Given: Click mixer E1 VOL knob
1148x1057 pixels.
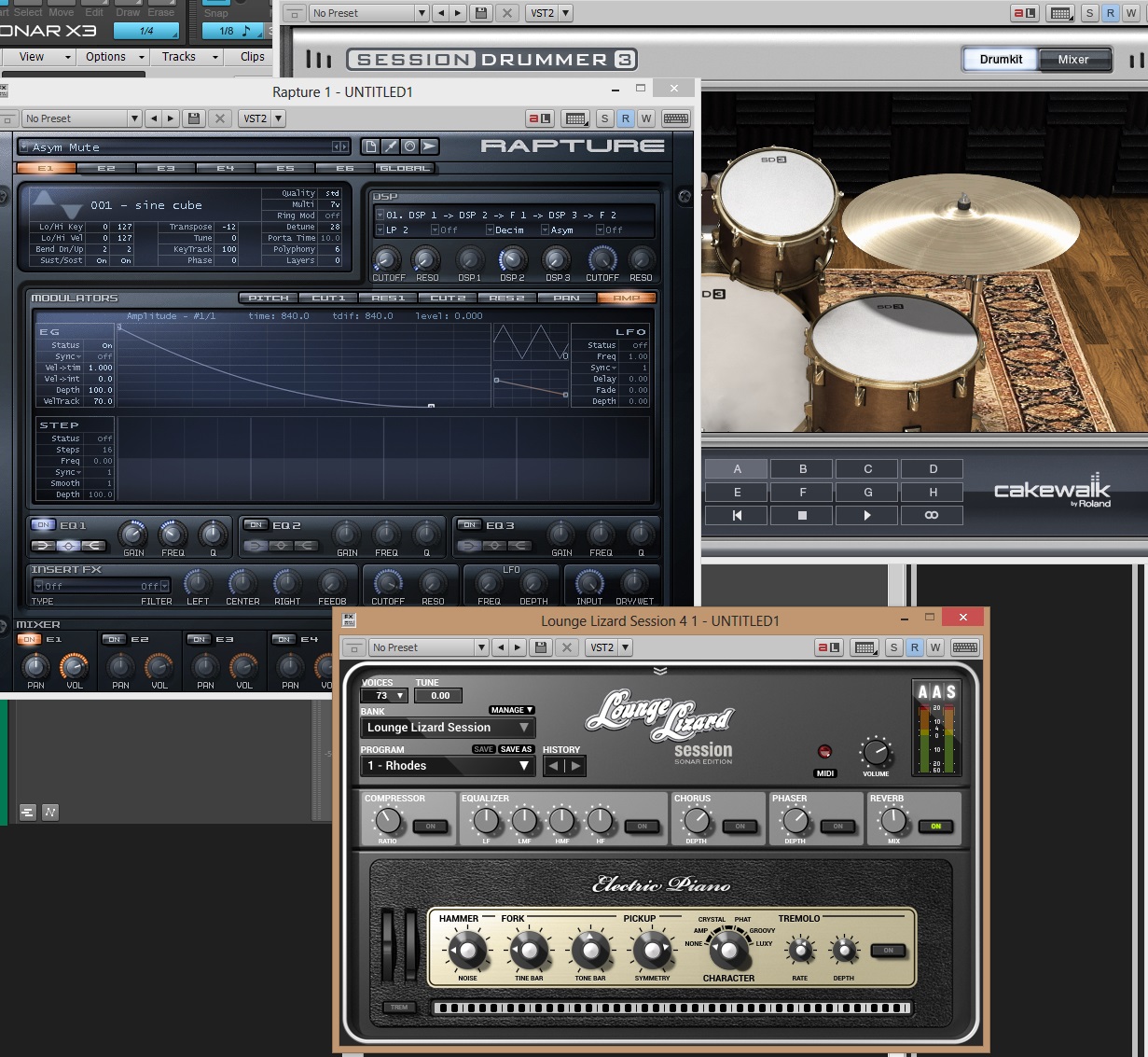Looking at the screenshot, I should tap(74, 666).
